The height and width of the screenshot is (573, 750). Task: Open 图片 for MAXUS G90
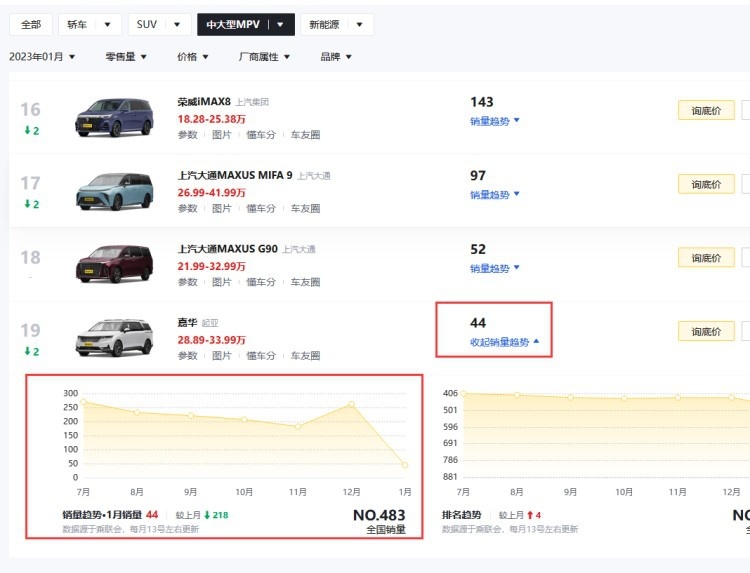221,282
